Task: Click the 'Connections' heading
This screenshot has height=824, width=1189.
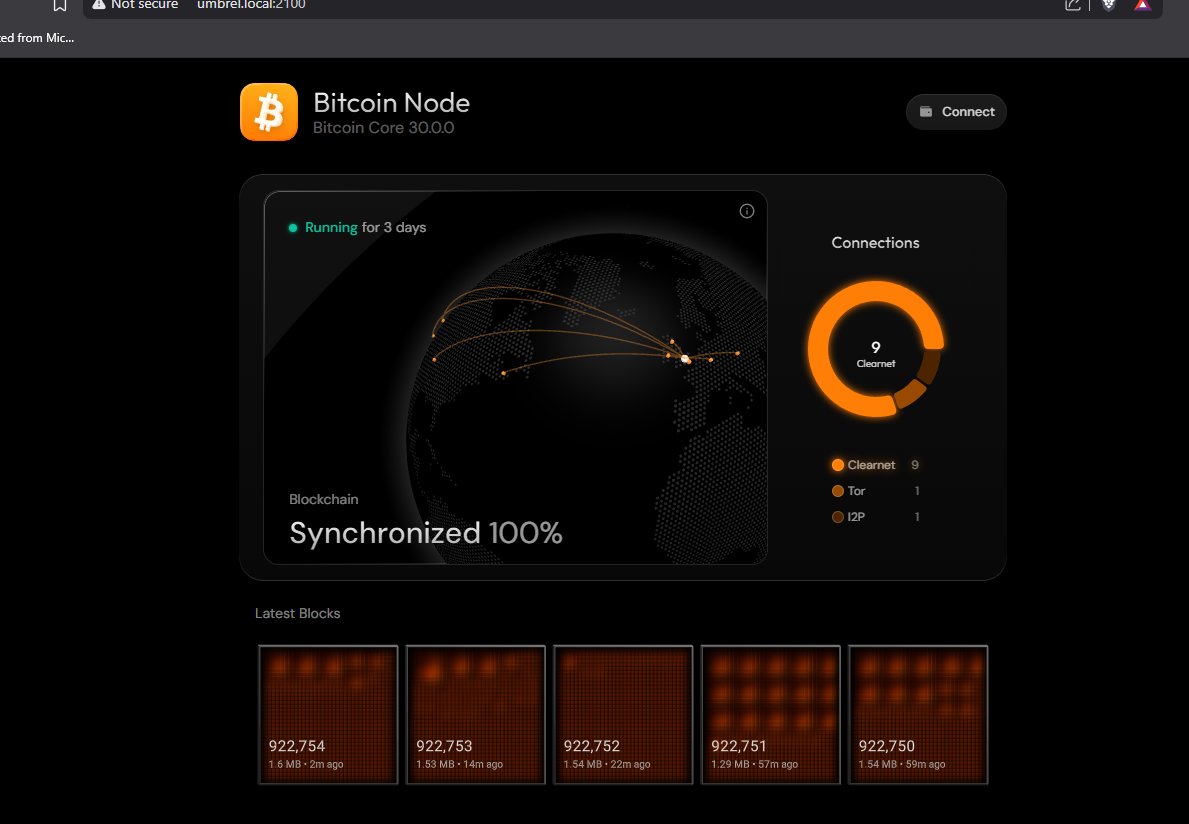Action: [875, 243]
